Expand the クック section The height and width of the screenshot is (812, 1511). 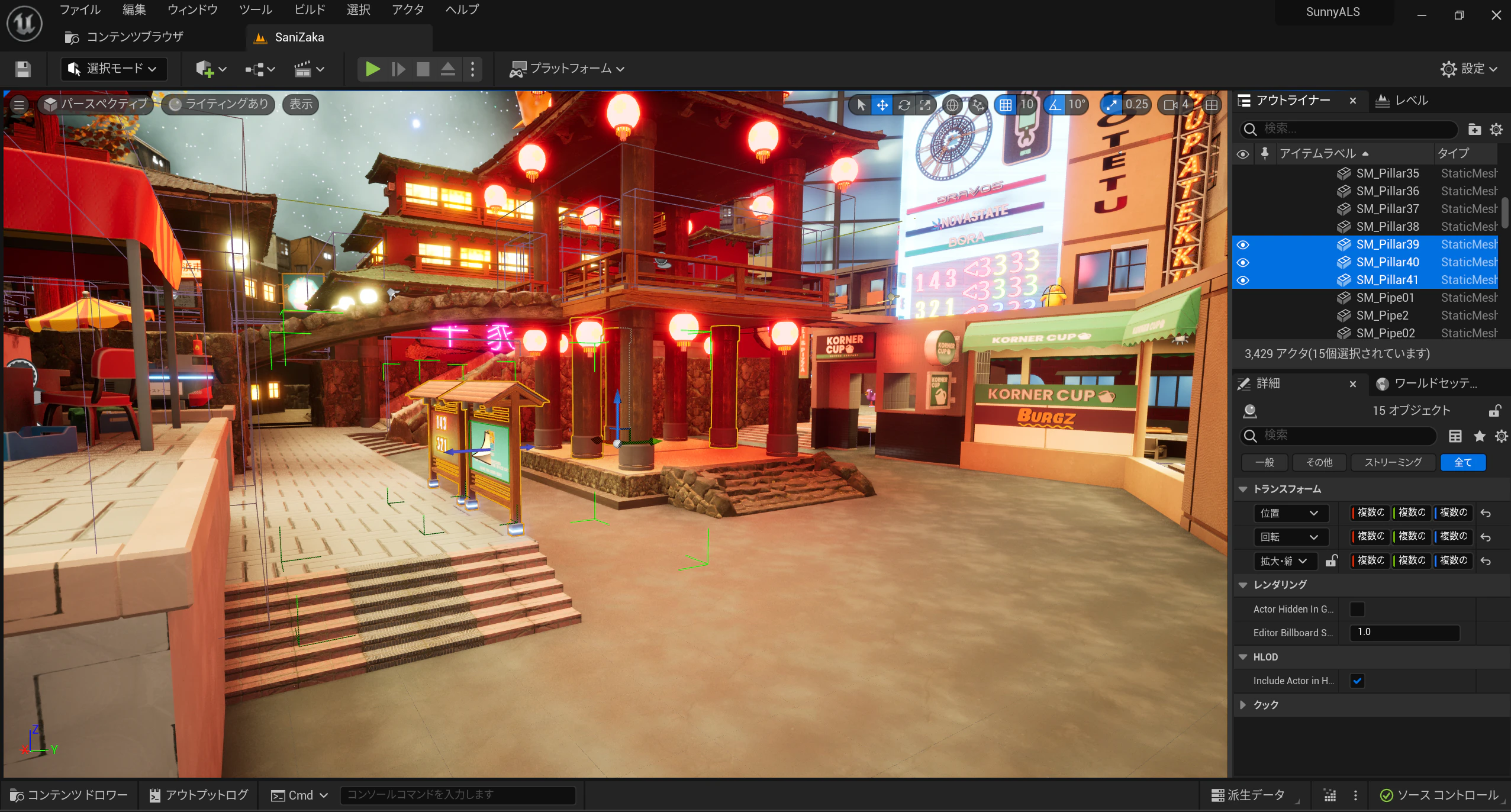1243,705
